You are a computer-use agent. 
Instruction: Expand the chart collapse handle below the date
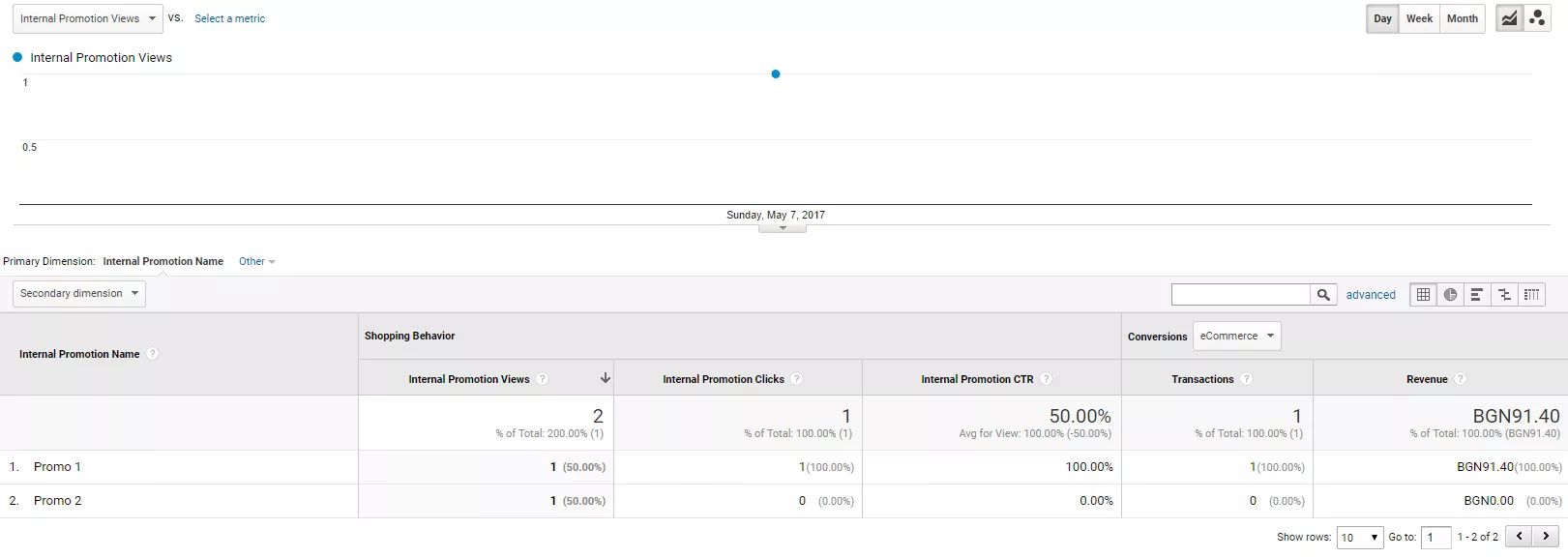pyautogui.click(x=783, y=228)
